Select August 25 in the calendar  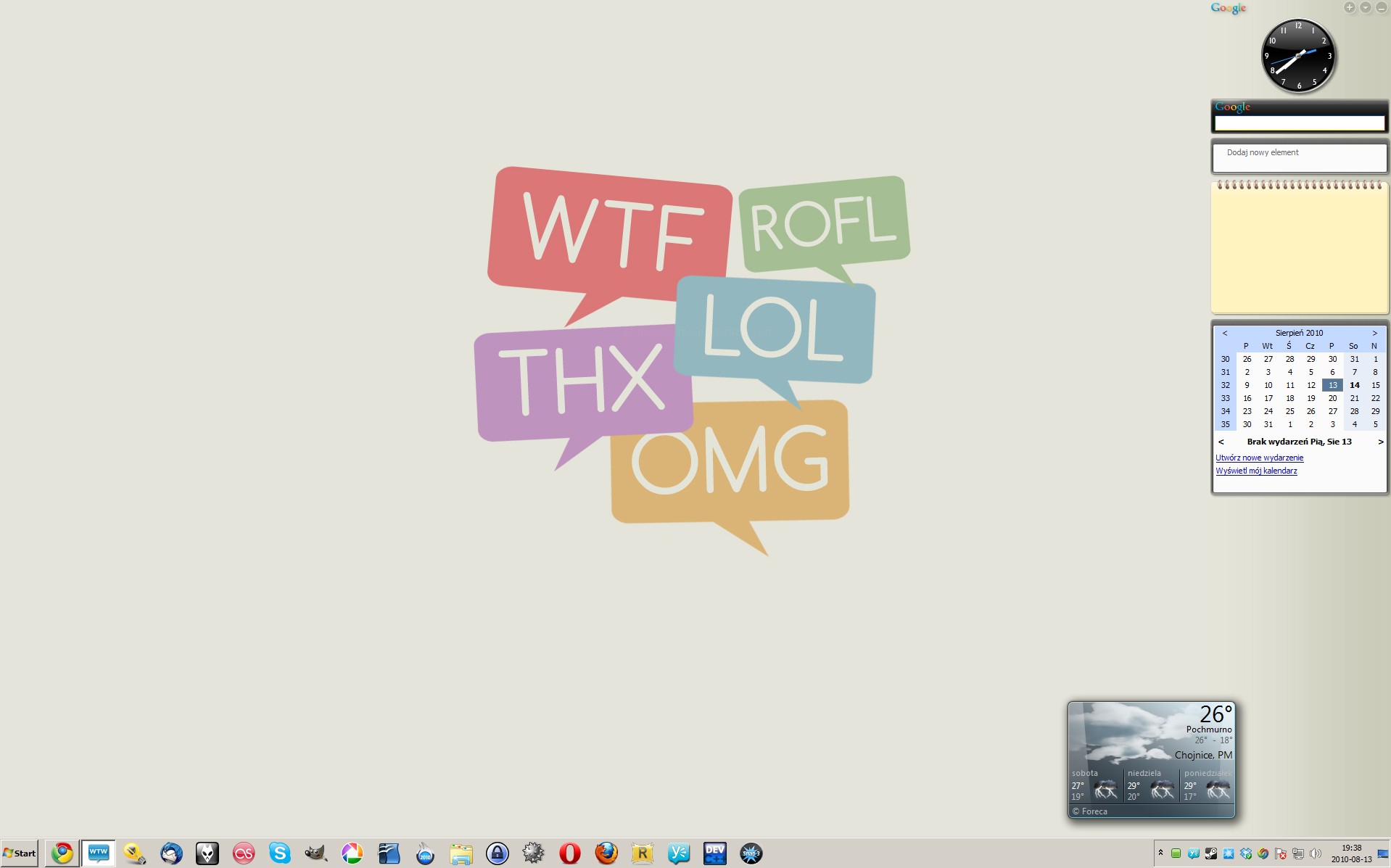(1289, 411)
